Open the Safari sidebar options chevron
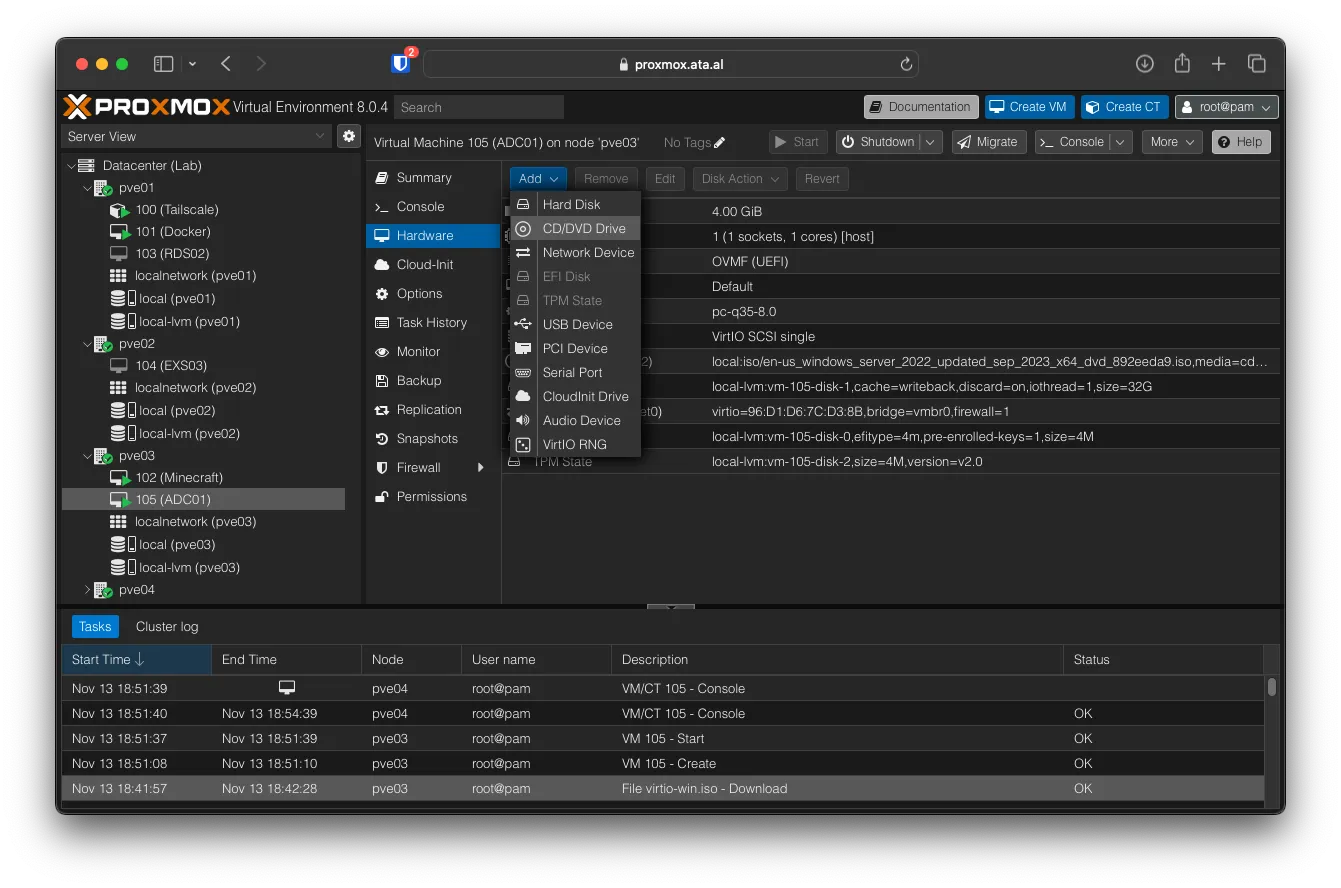This screenshot has height=888, width=1341. 192,64
